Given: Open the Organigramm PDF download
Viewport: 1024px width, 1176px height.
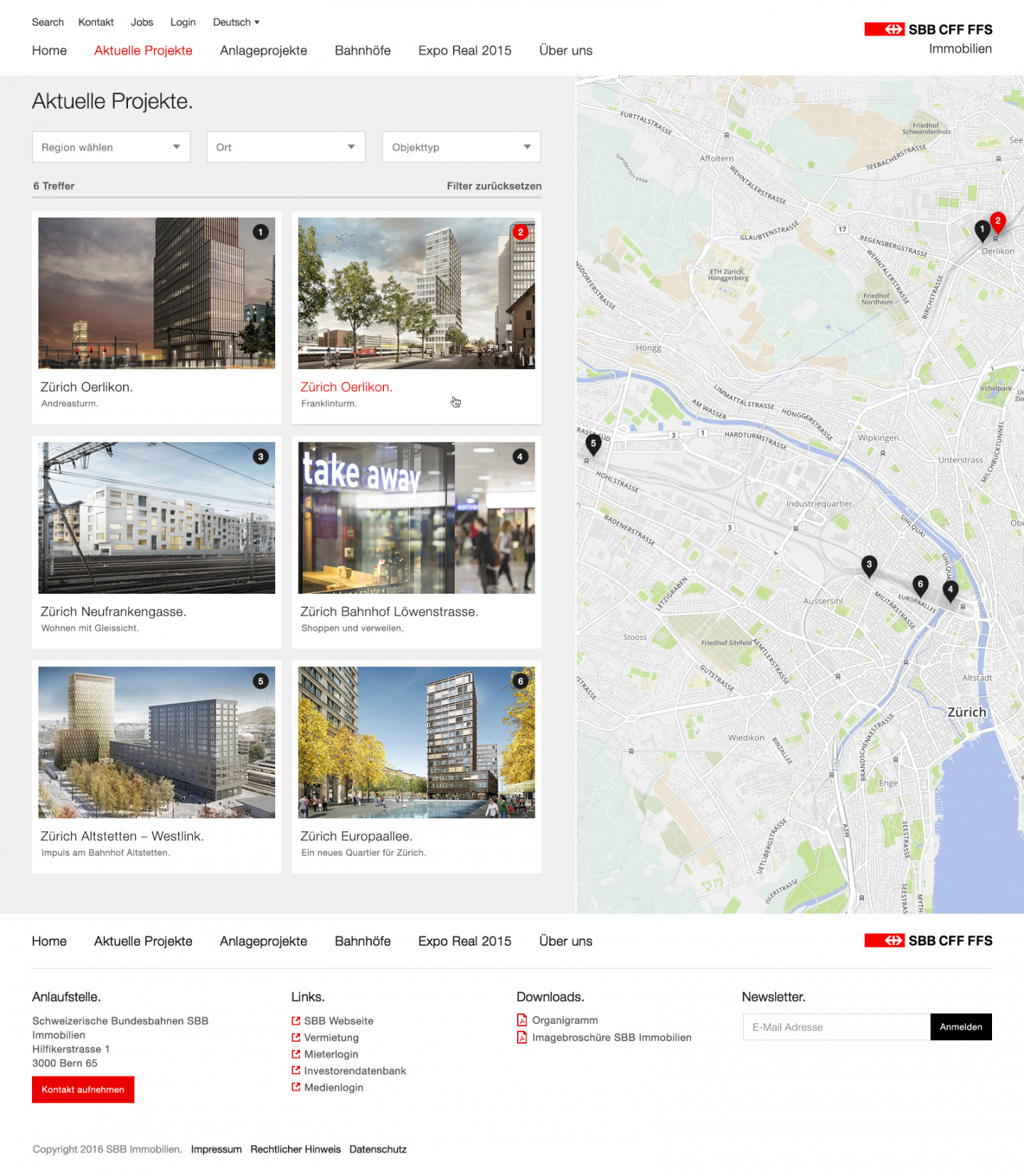Looking at the screenshot, I should click(565, 1020).
